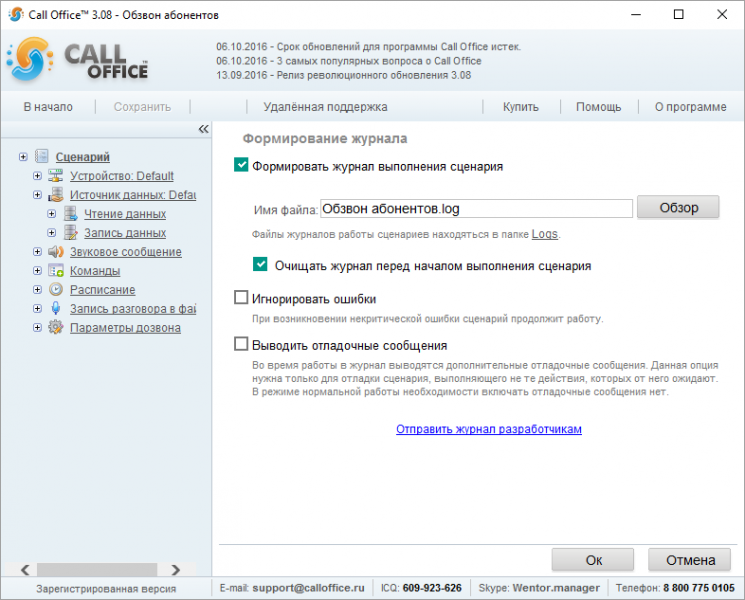Click the Звуковое сообщение speaker icon
This screenshot has height=600, width=745.
[56, 251]
